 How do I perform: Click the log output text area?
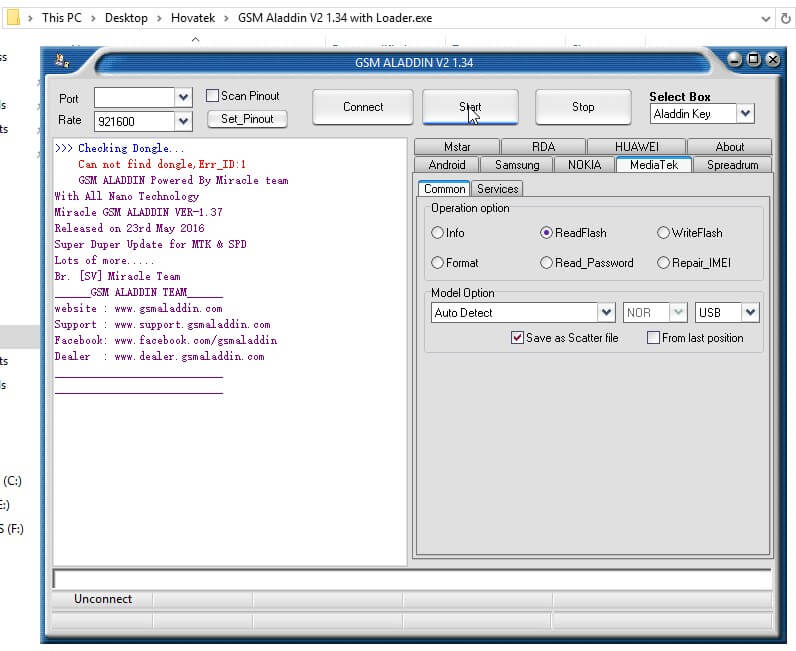[229, 351]
